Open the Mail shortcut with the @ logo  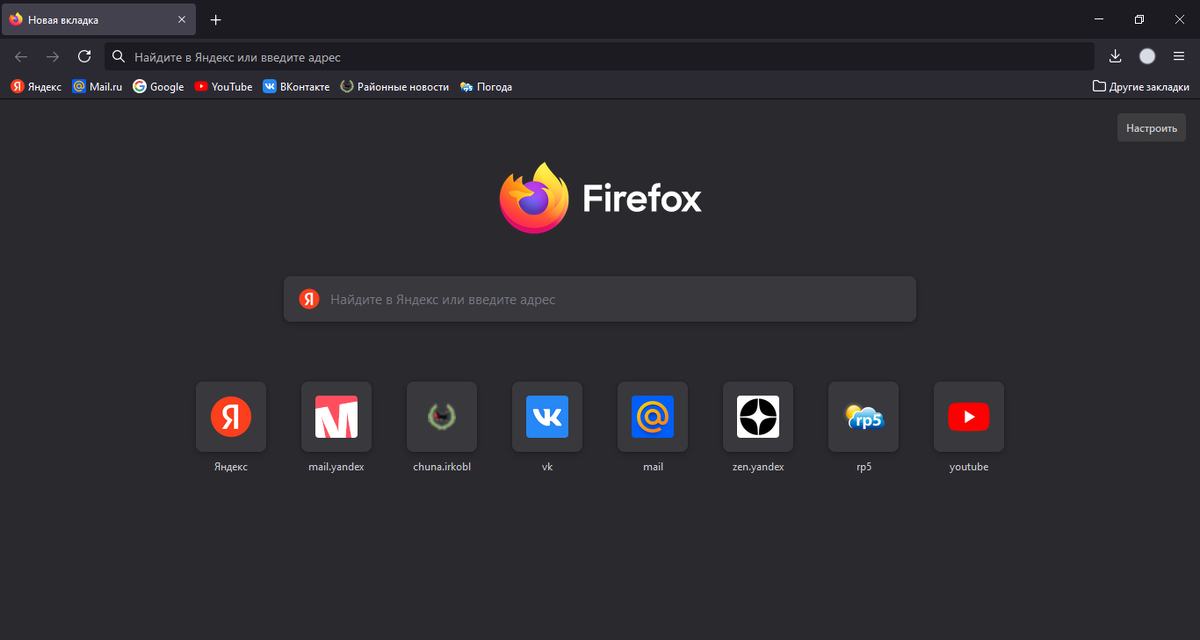[652, 417]
